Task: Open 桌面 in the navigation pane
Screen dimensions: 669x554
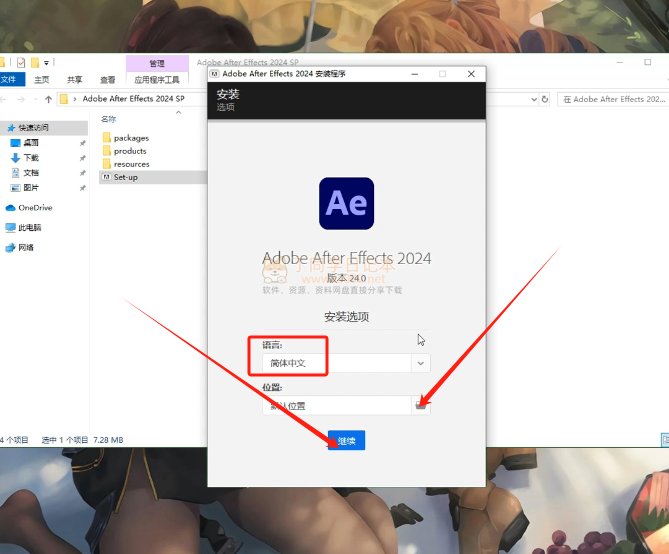Action: (x=25, y=143)
